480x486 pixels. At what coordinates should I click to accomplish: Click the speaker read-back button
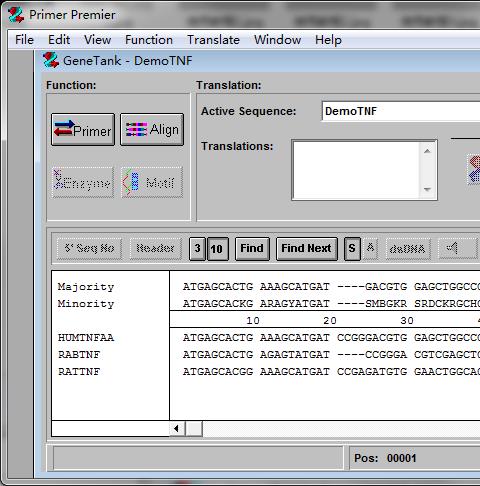(x=457, y=248)
